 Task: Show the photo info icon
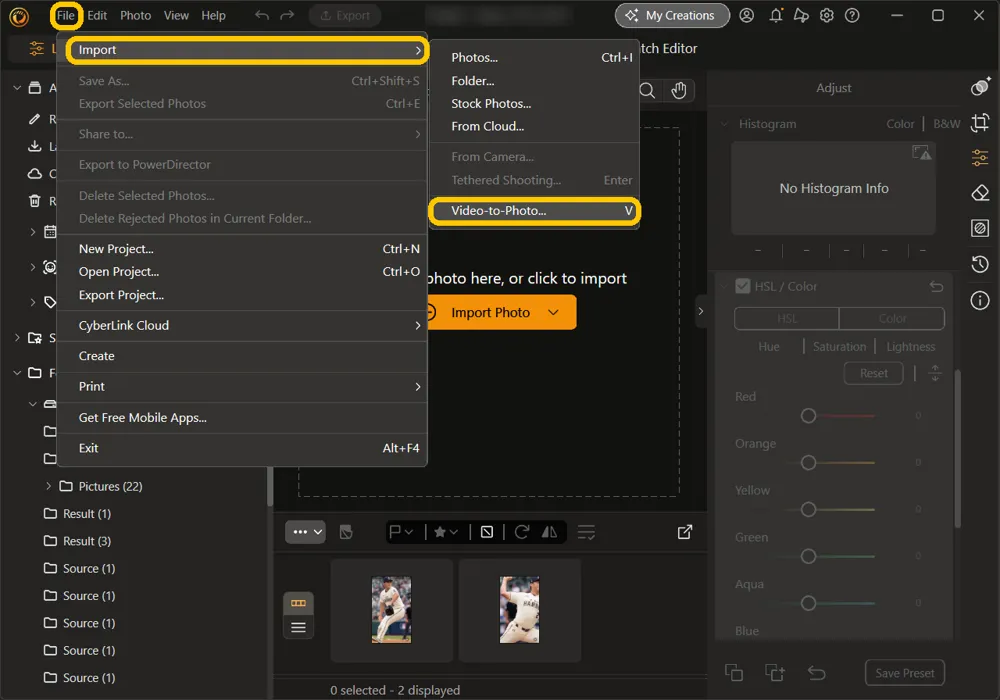(980, 300)
